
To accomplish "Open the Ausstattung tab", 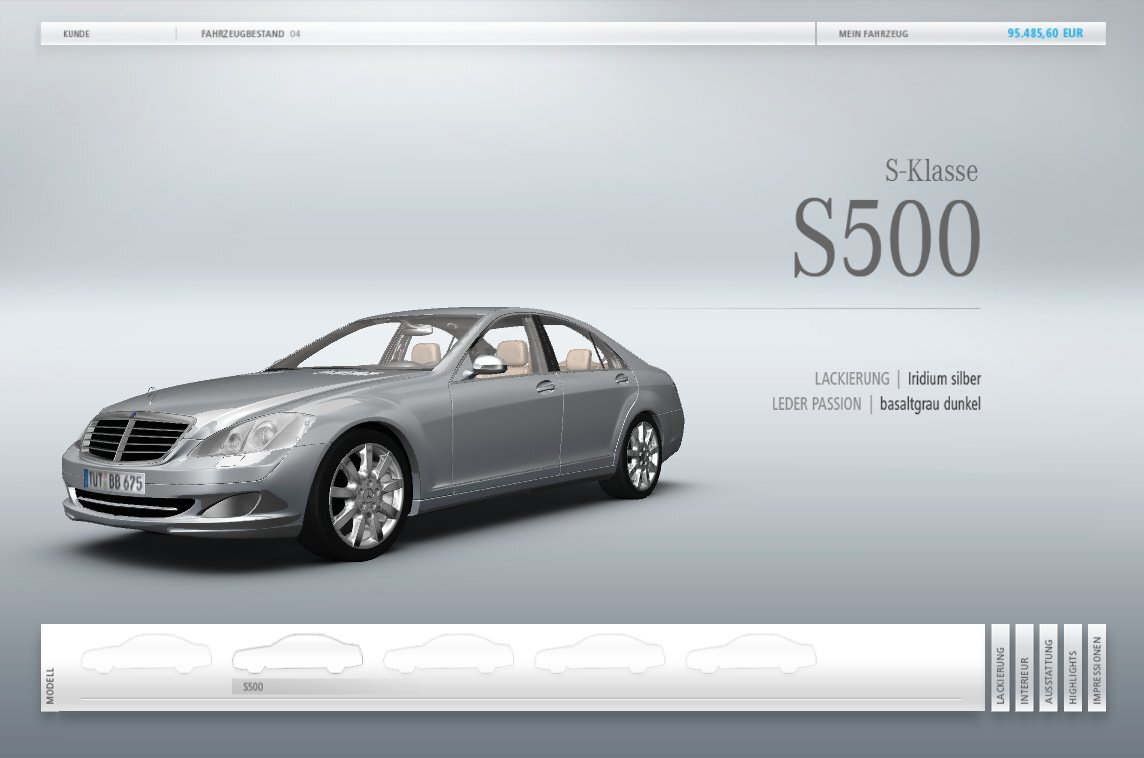I will coord(1048,667).
